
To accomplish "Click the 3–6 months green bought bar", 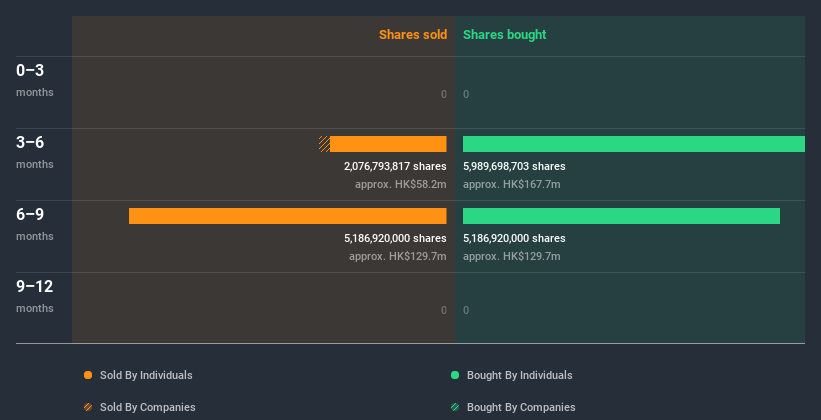I will point(634,144).
